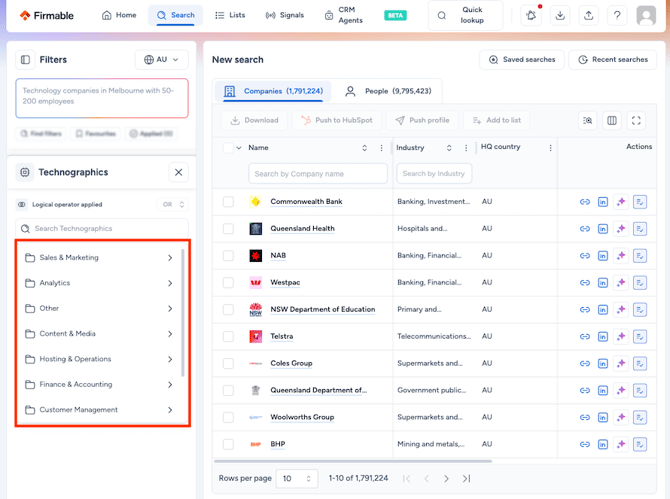Switch to People tab
Image resolution: width=670 pixels, height=499 pixels.
[x=388, y=91]
